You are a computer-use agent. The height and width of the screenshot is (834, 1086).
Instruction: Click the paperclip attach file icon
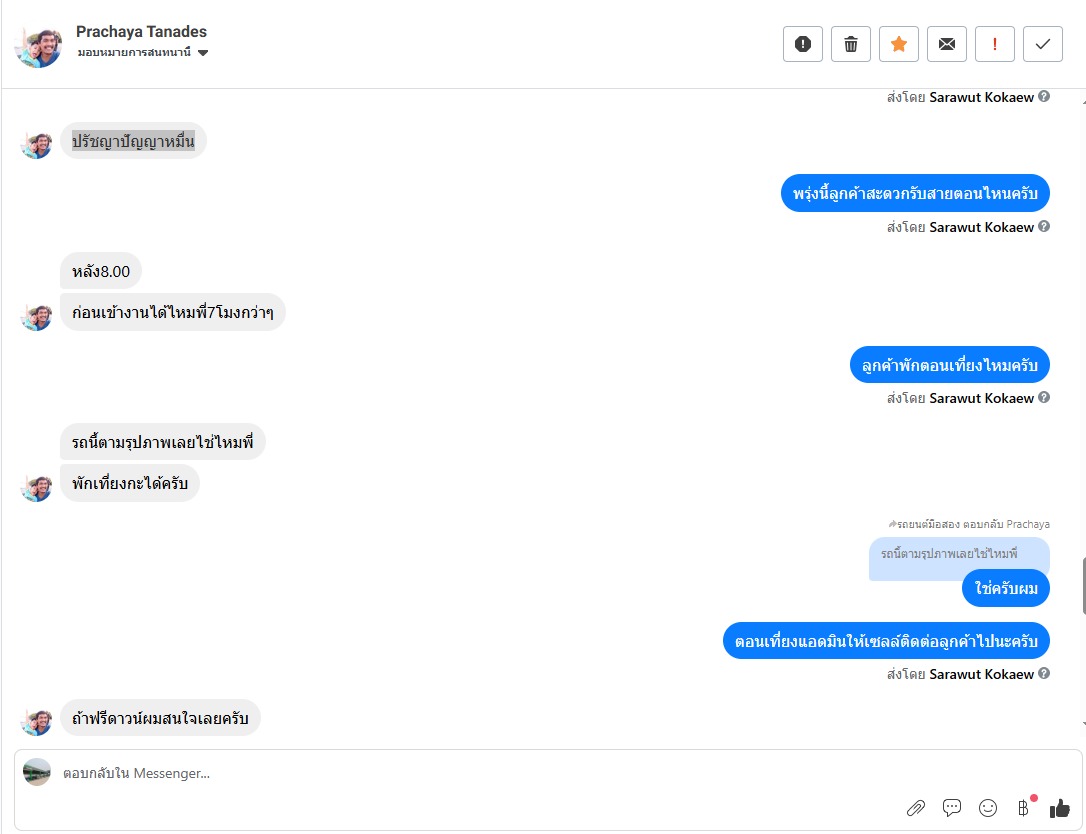tap(915, 808)
